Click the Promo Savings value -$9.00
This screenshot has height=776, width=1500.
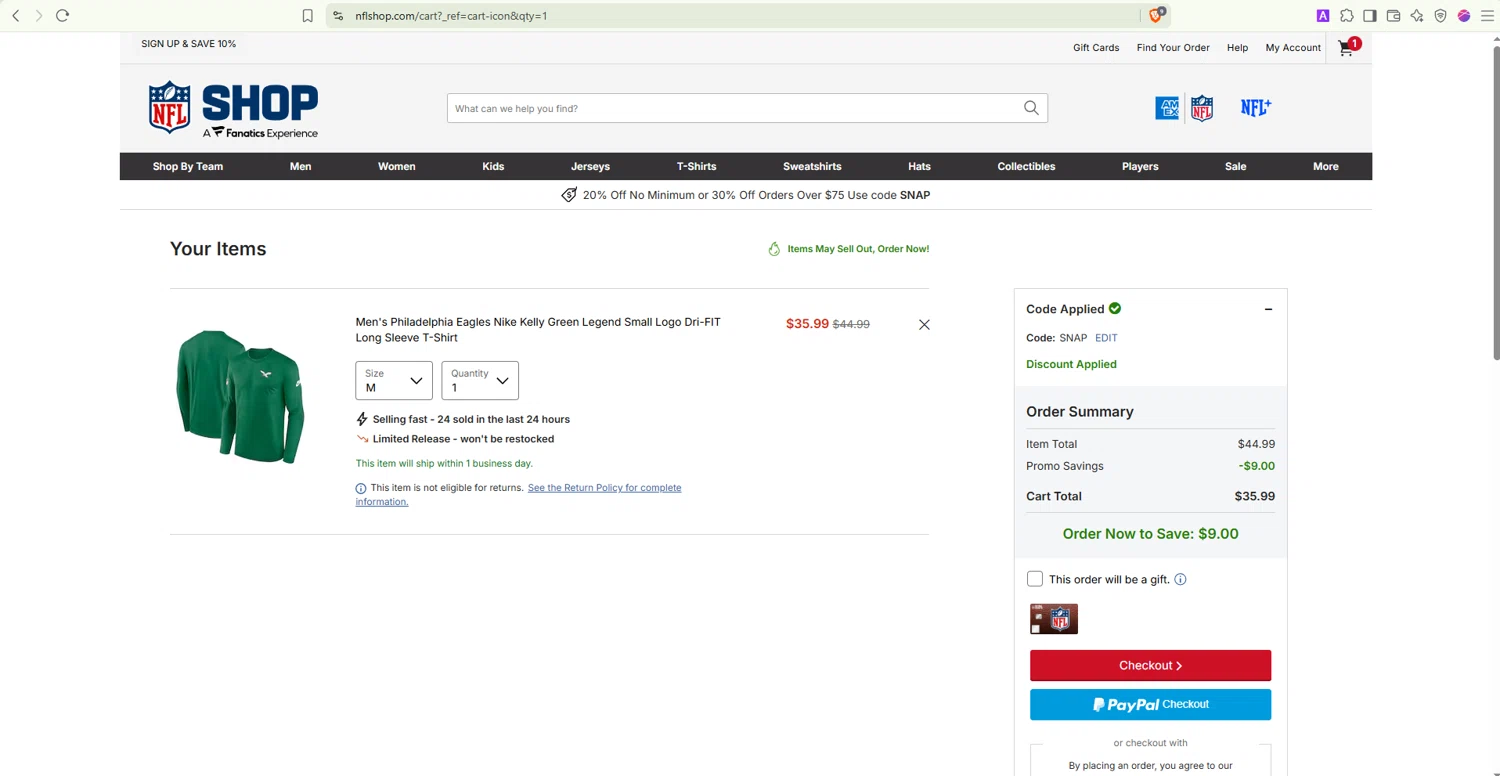[x=1257, y=466]
